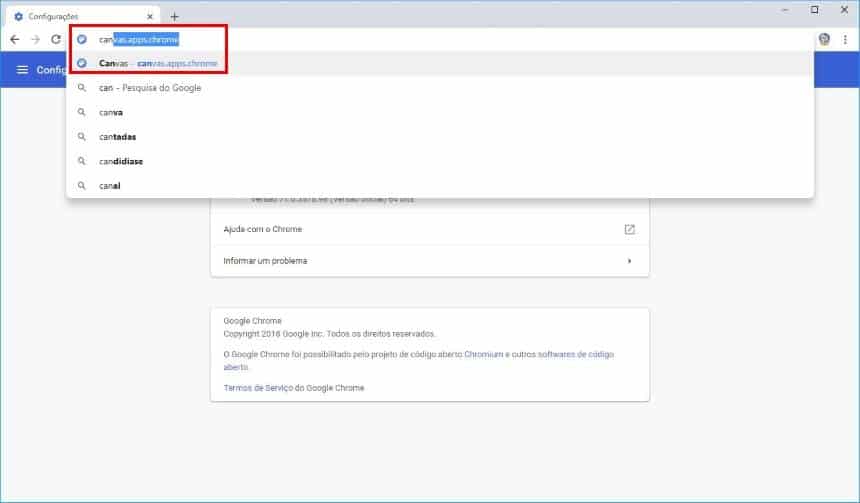Click the site icon in the address bar
The height and width of the screenshot is (503, 860).
click(x=82, y=39)
